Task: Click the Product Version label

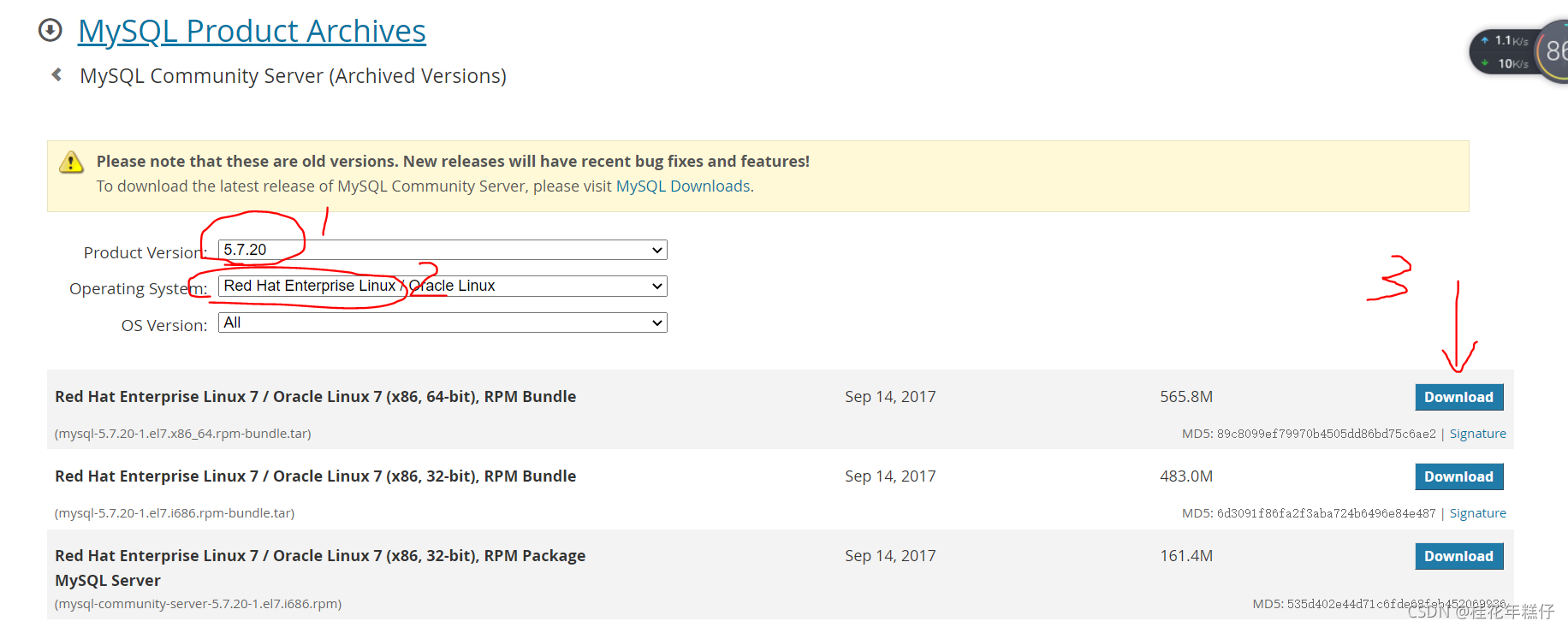Action: [x=146, y=253]
